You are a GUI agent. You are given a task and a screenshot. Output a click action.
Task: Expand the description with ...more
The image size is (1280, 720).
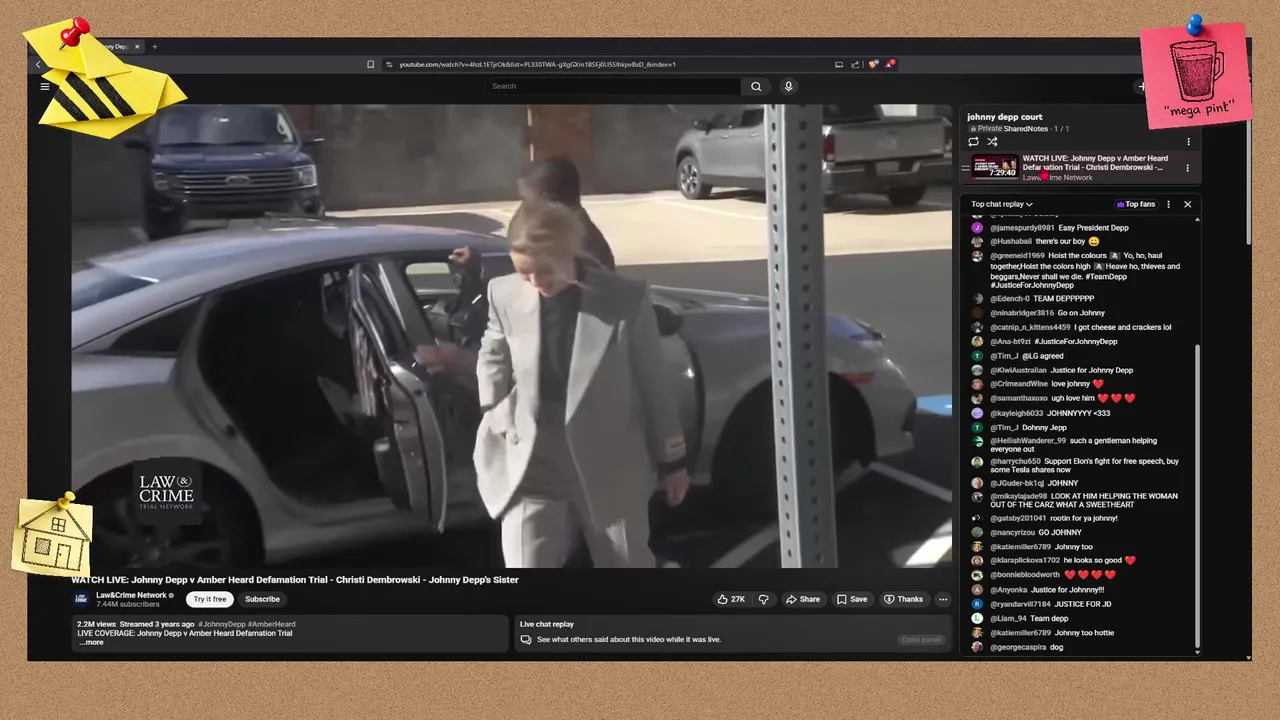tap(92, 642)
